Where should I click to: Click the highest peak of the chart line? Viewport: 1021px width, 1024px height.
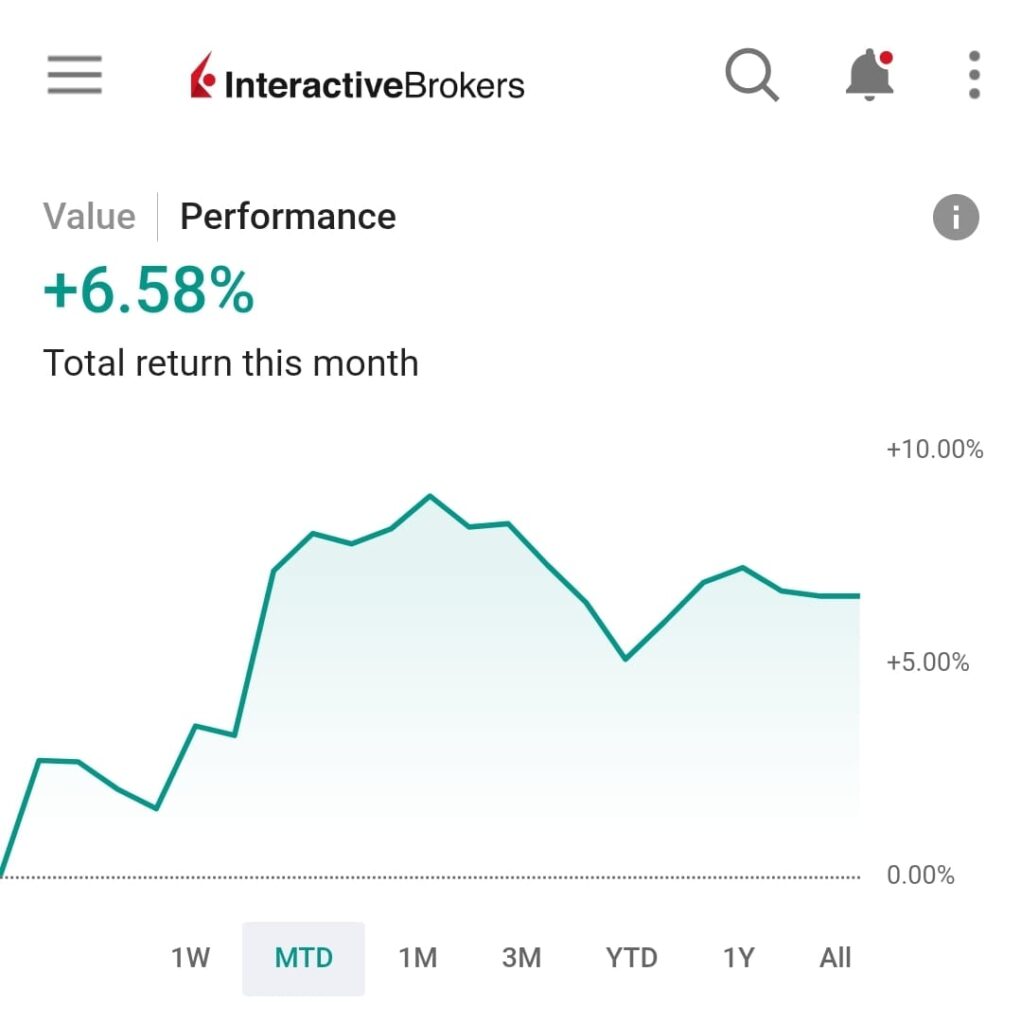click(x=430, y=496)
